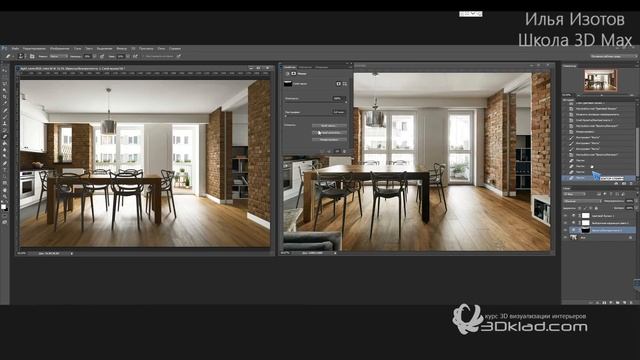Toggle pressure for size in options bar
640x360 pixels.
click(178, 56)
